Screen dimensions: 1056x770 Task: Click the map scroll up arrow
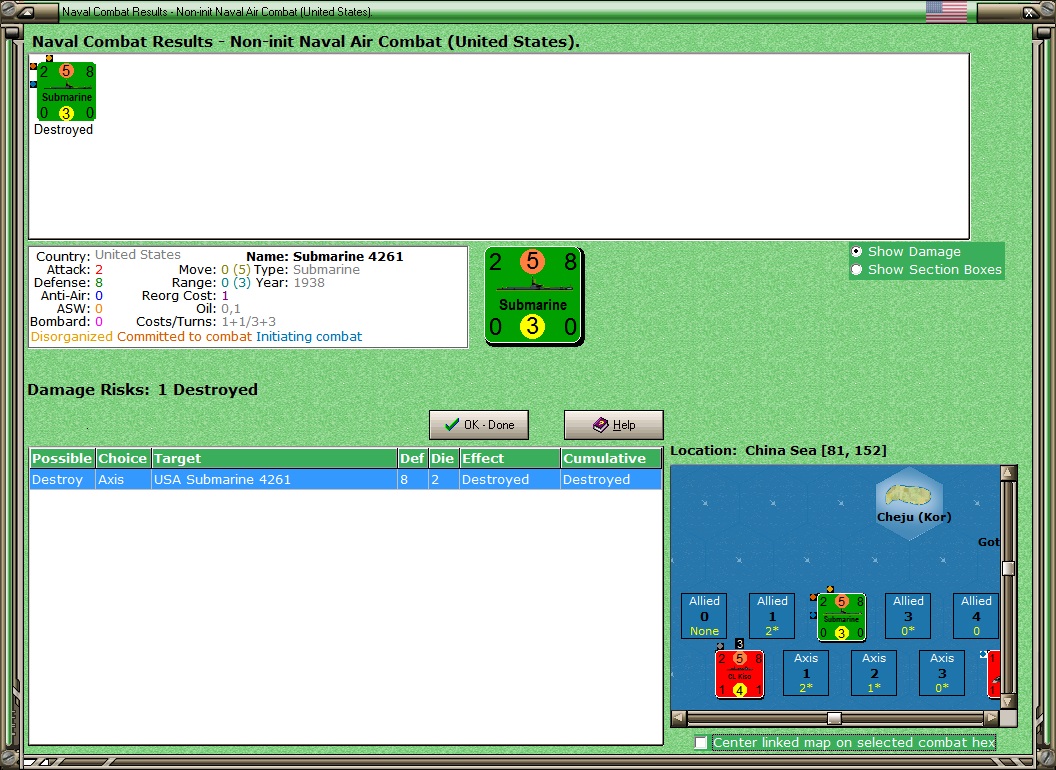click(1008, 473)
